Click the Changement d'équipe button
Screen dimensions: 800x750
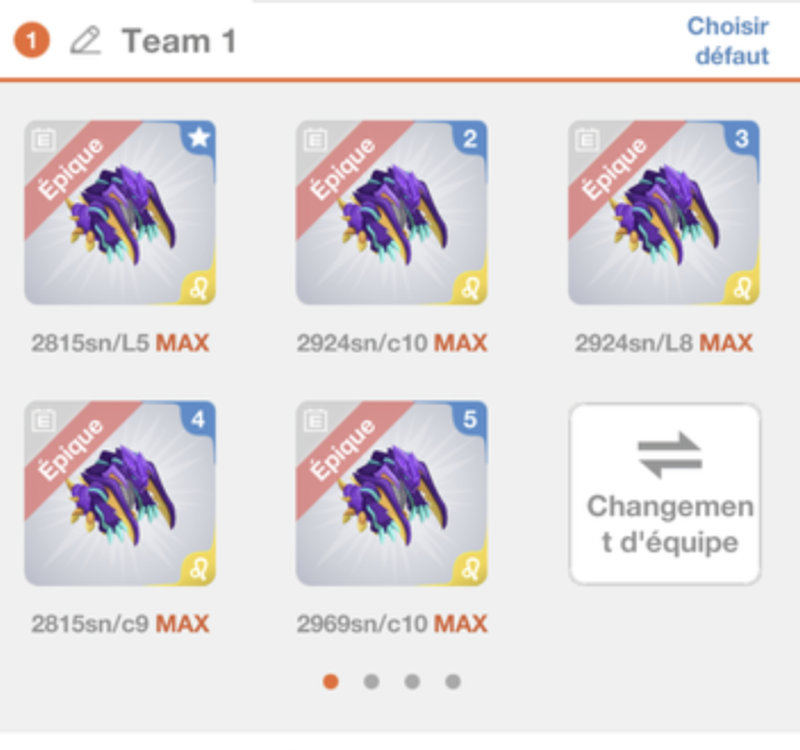(x=665, y=494)
